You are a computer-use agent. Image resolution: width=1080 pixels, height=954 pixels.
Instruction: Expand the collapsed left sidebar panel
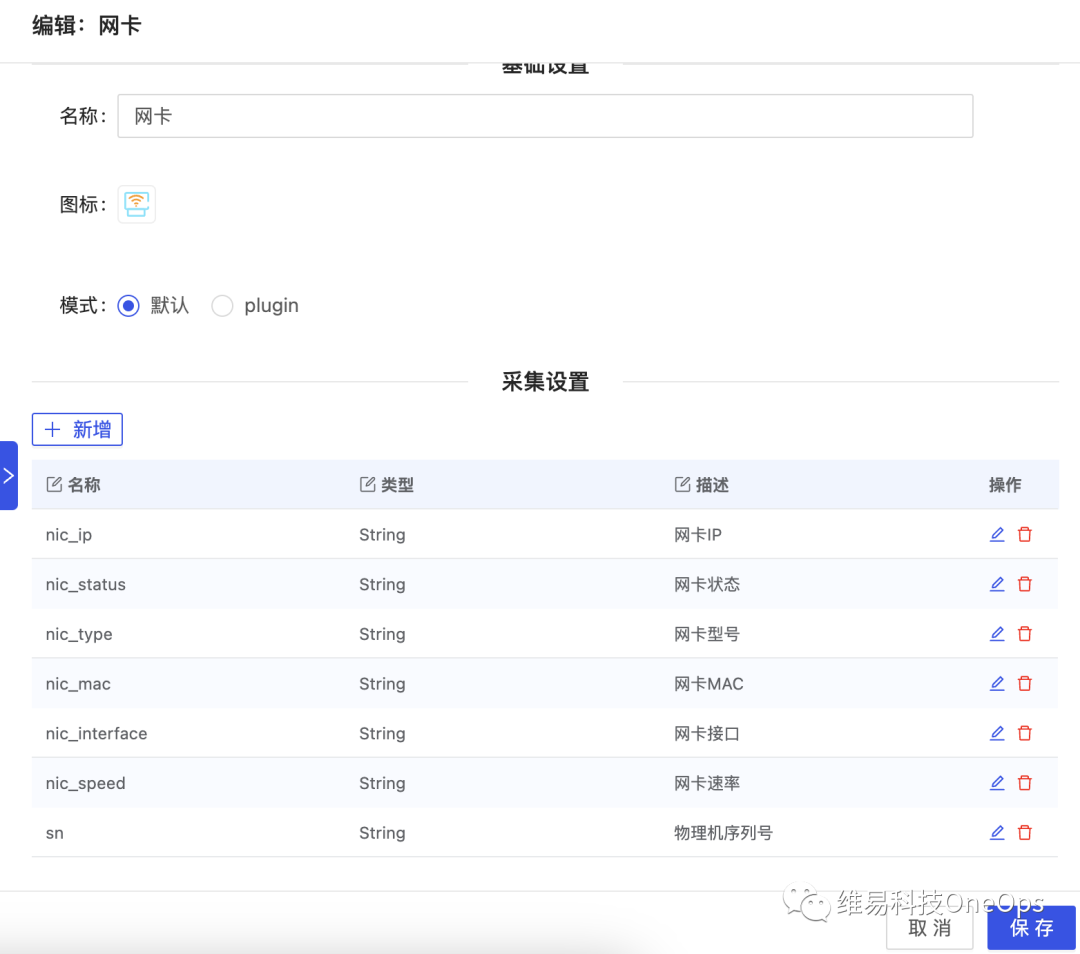pos(7,476)
